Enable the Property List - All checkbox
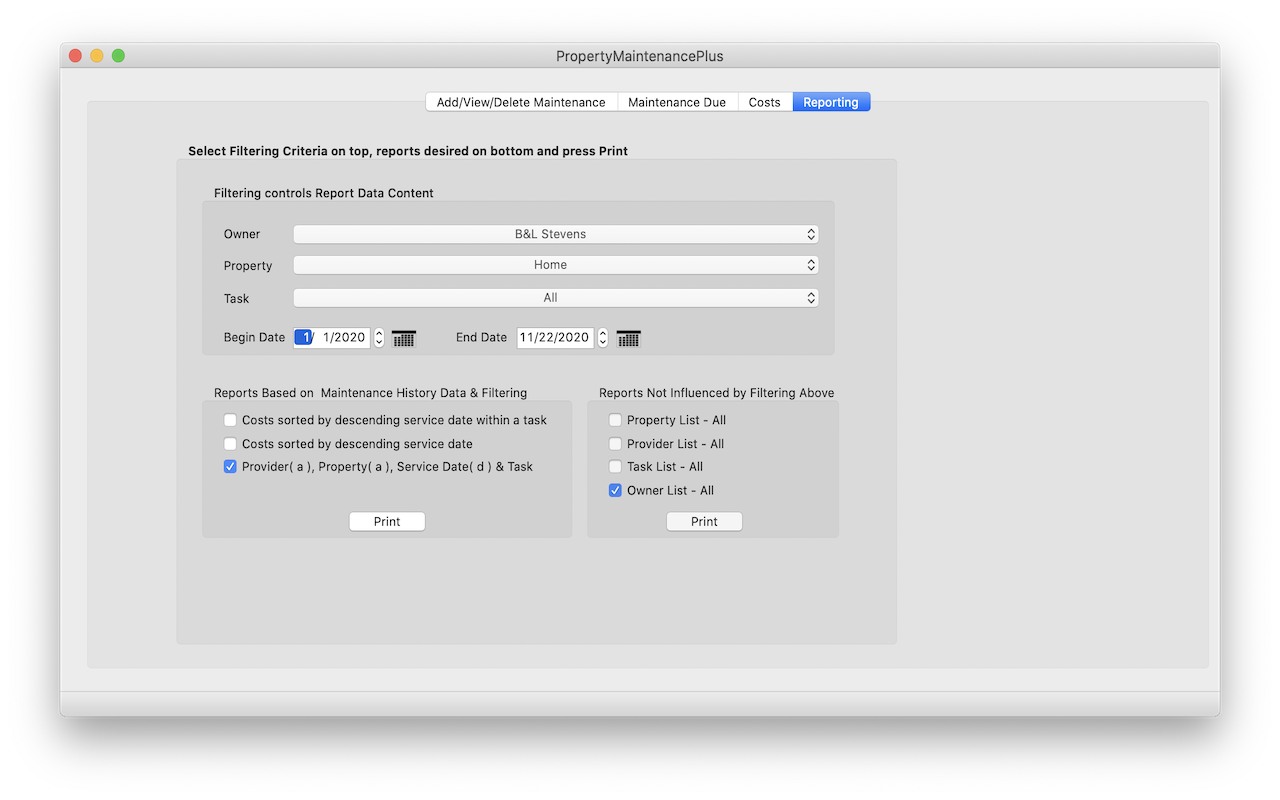Viewport: 1280px width, 800px height. [616, 420]
